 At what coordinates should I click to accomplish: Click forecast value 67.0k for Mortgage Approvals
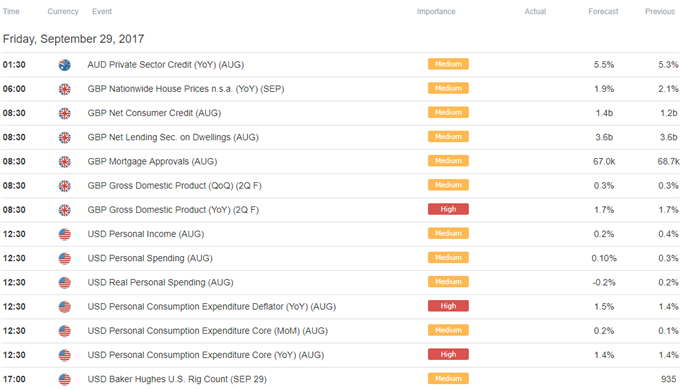click(604, 162)
